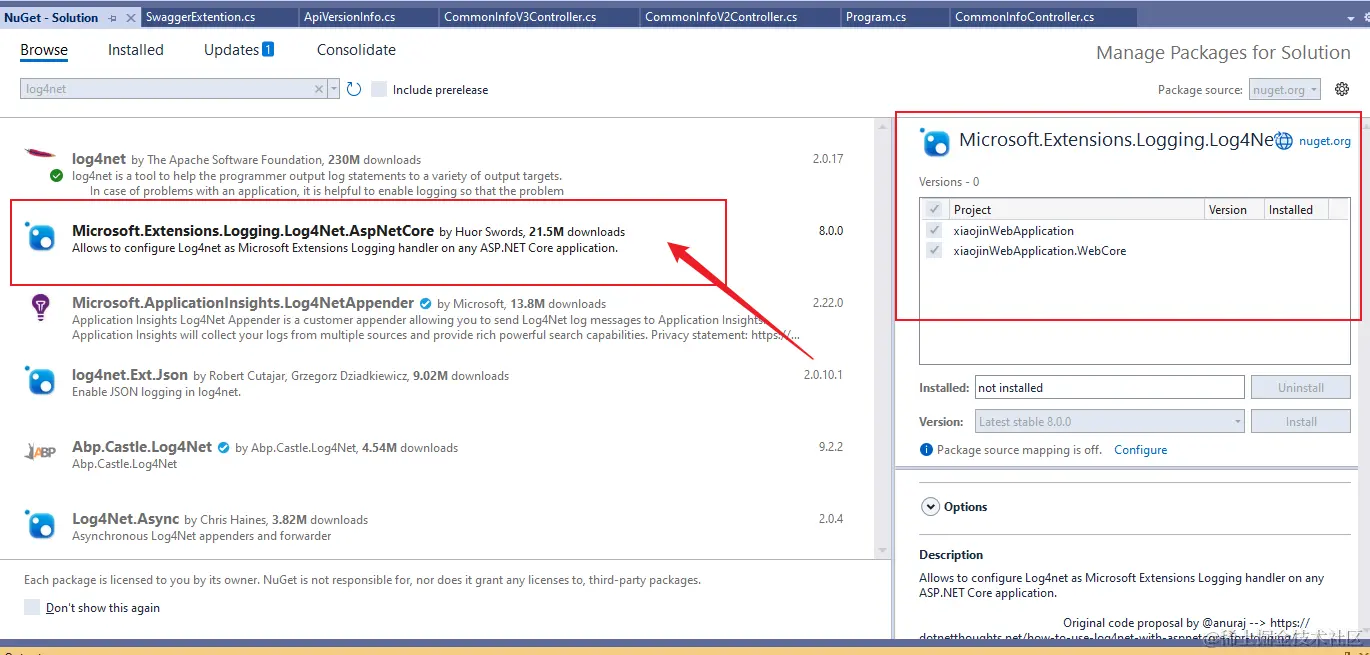Select the Abp.Castle.Log4Net package title
This screenshot has height=655, width=1370.
pyautogui.click(x=142, y=446)
